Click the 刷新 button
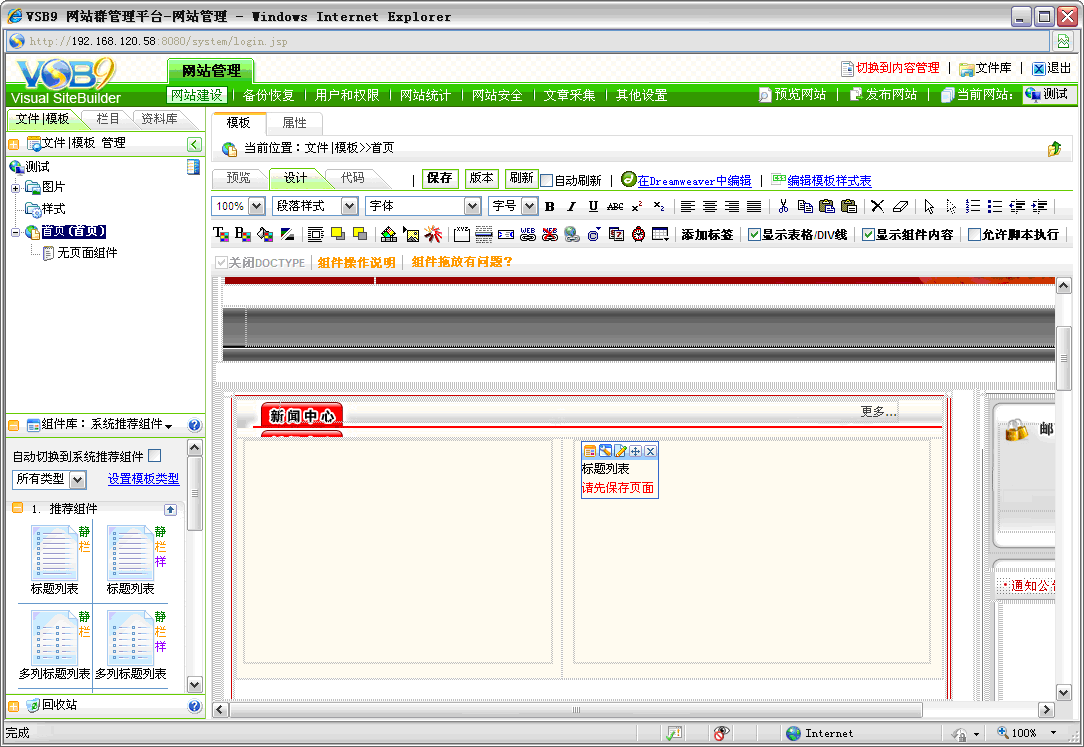The height and width of the screenshot is (747, 1084). 521,178
